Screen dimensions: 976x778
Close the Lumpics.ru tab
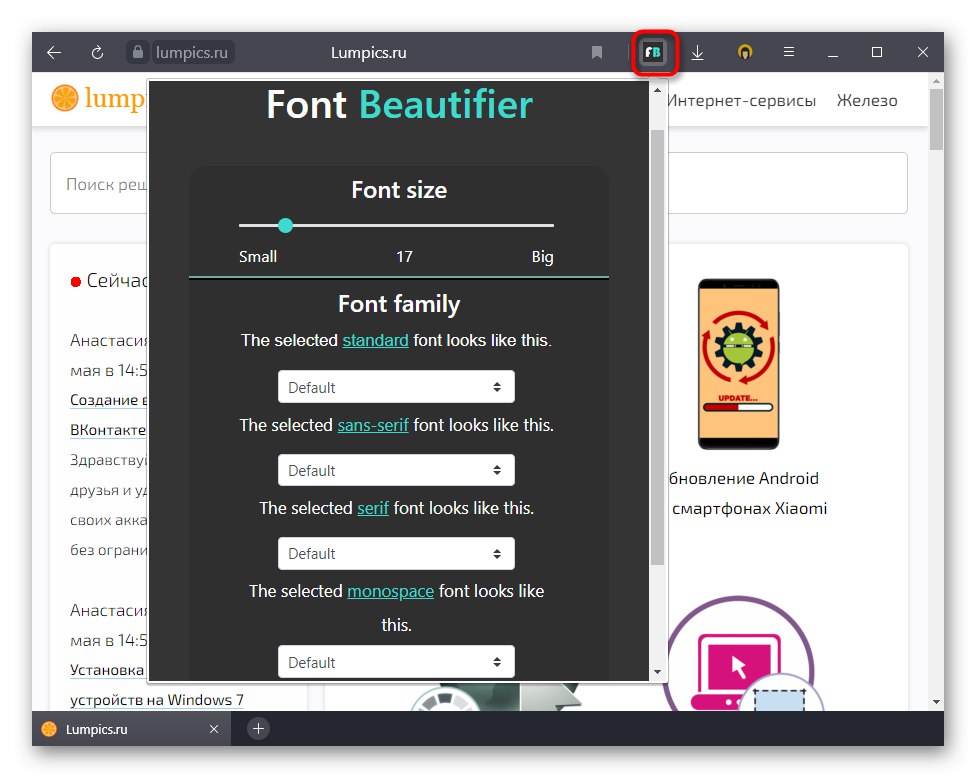pyautogui.click(x=214, y=729)
